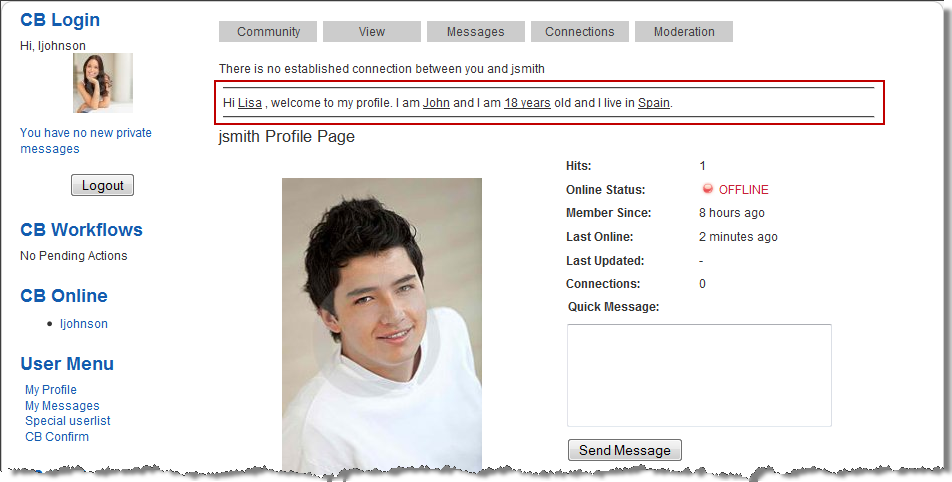Click the underlined name Lisa
The width and height of the screenshot is (952, 482).
coord(250,103)
